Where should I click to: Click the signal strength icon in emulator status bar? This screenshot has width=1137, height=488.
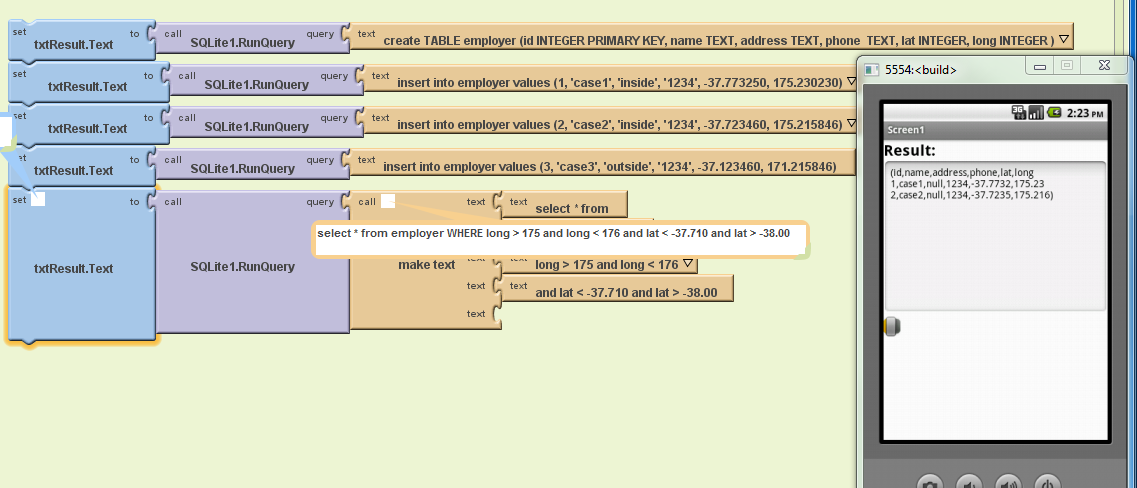1035,112
